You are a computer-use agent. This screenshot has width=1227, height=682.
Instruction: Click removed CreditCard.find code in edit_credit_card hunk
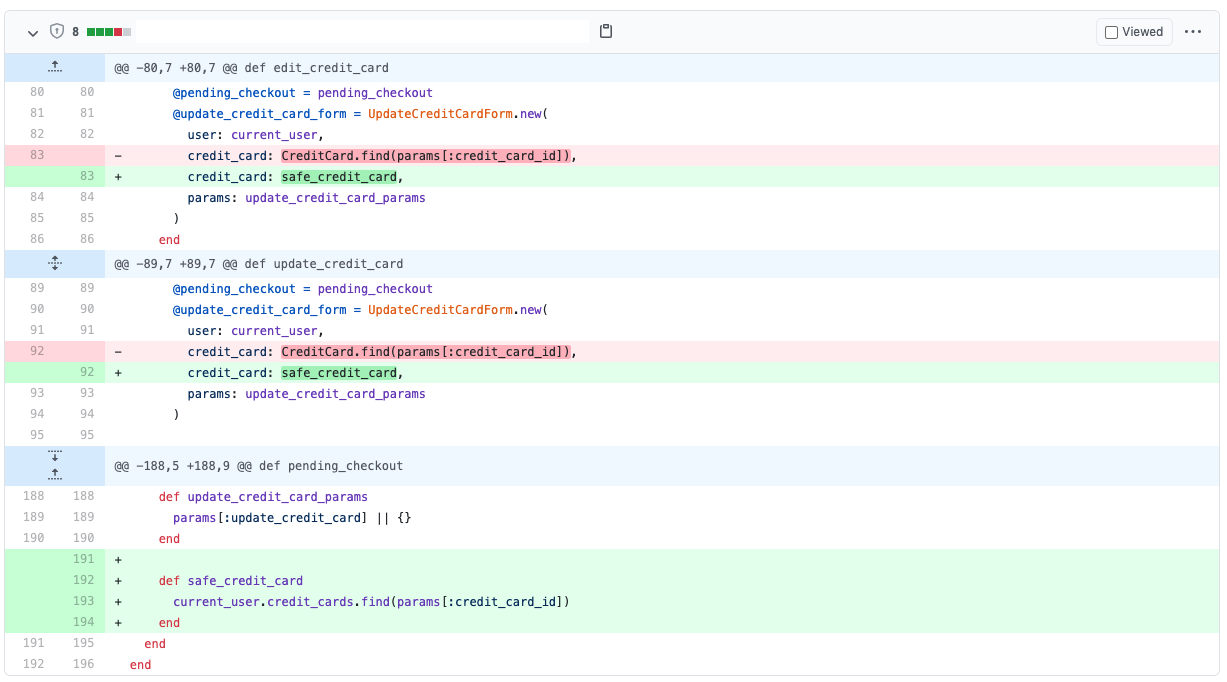[x=426, y=155]
